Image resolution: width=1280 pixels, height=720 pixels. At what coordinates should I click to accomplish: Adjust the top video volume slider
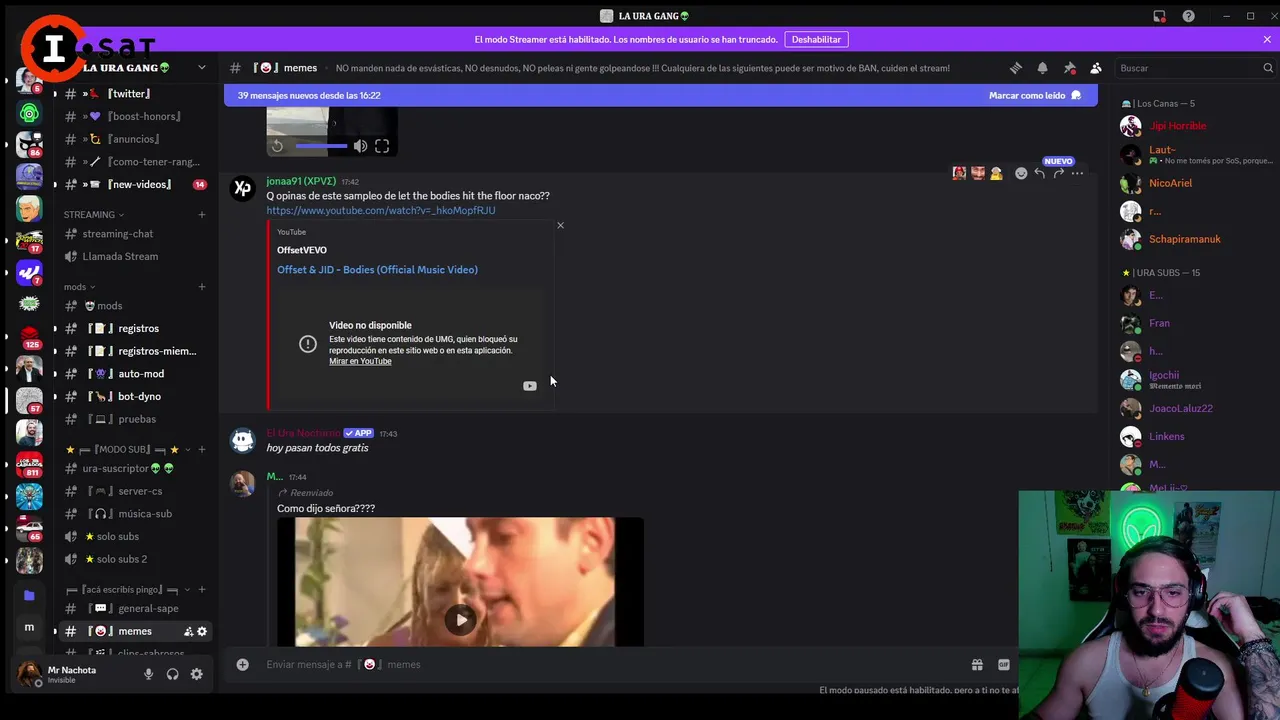click(321, 146)
